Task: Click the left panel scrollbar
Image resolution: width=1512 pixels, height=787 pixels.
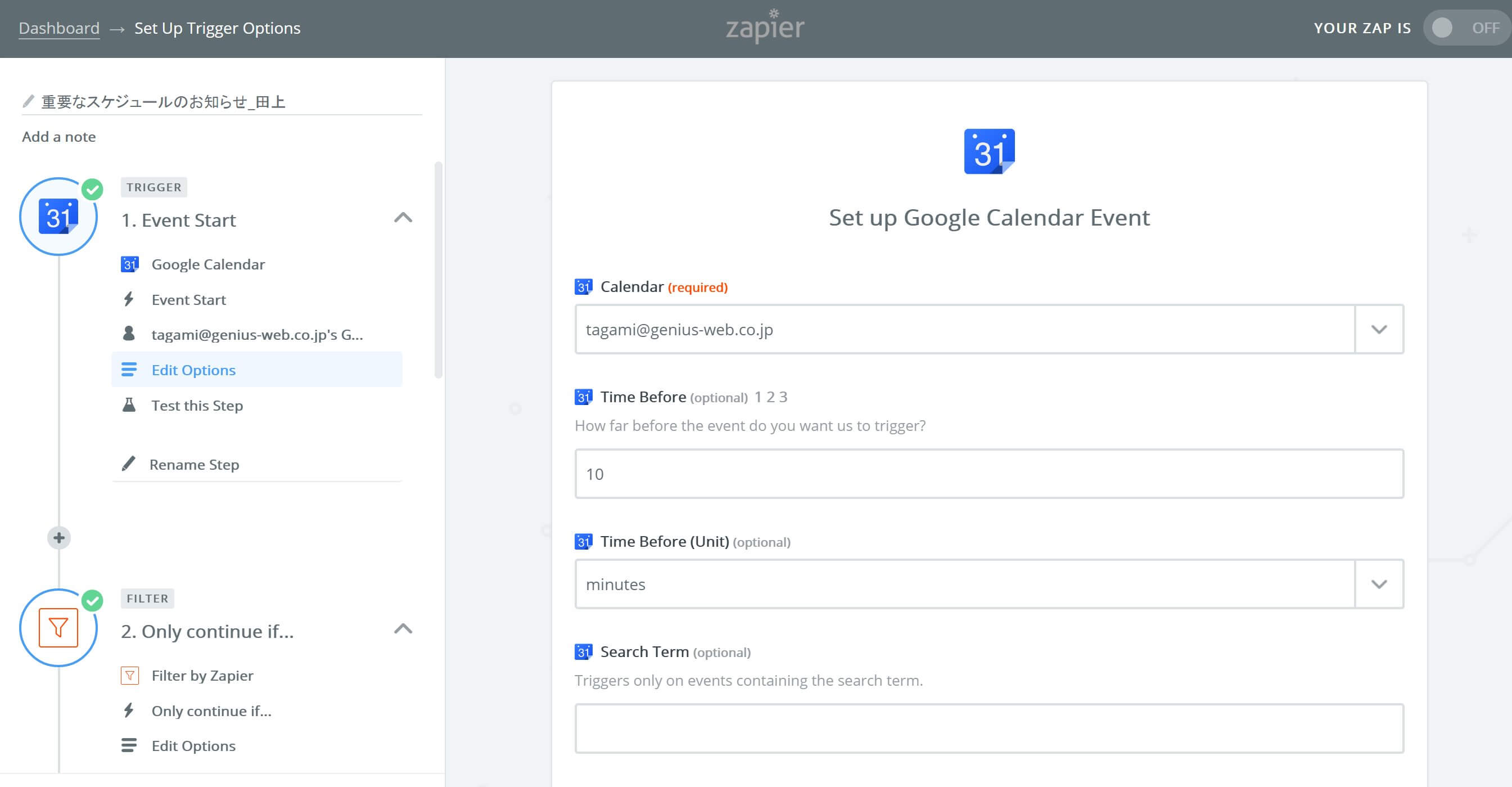Action: click(x=438, y=270)
